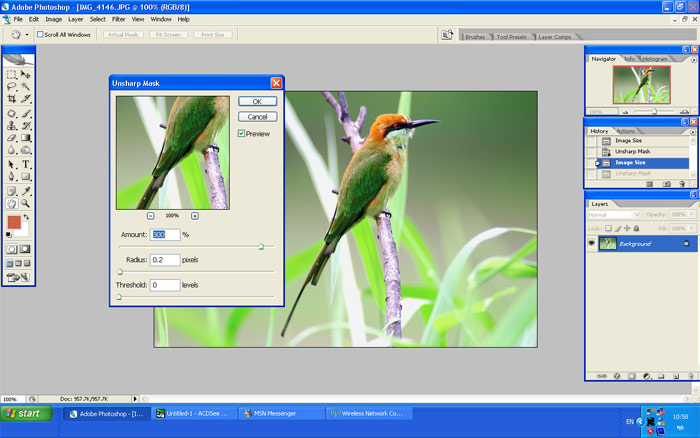The width and height of the screenshot is (700, 438).
Task: Select the Blur tool
Action: click(x=12, y=150)
